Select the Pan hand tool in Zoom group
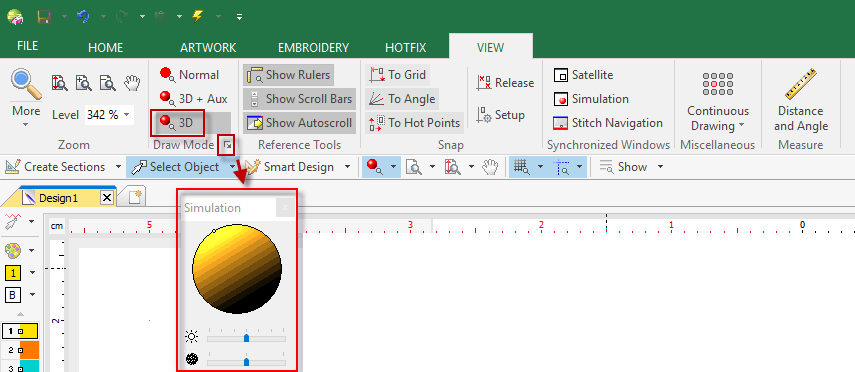This screenshot has width=855, height=372. pos(132,83)
